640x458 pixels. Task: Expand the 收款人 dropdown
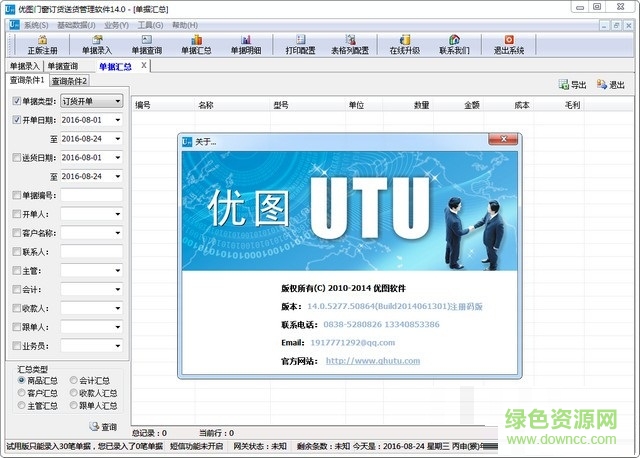118,308
